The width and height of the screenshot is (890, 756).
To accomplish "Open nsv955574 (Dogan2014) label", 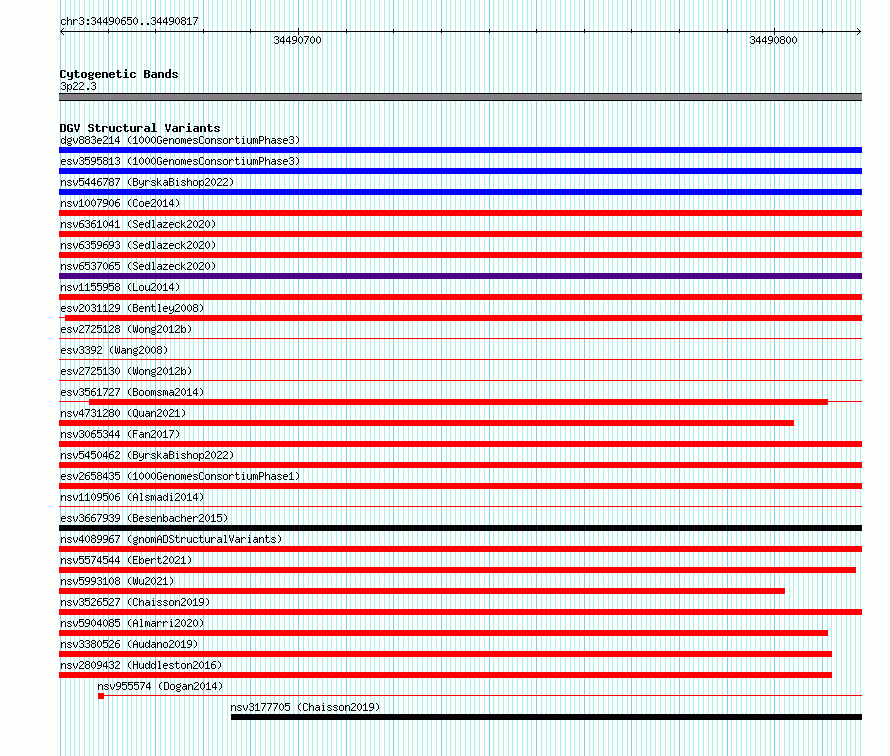I will 160,686.
